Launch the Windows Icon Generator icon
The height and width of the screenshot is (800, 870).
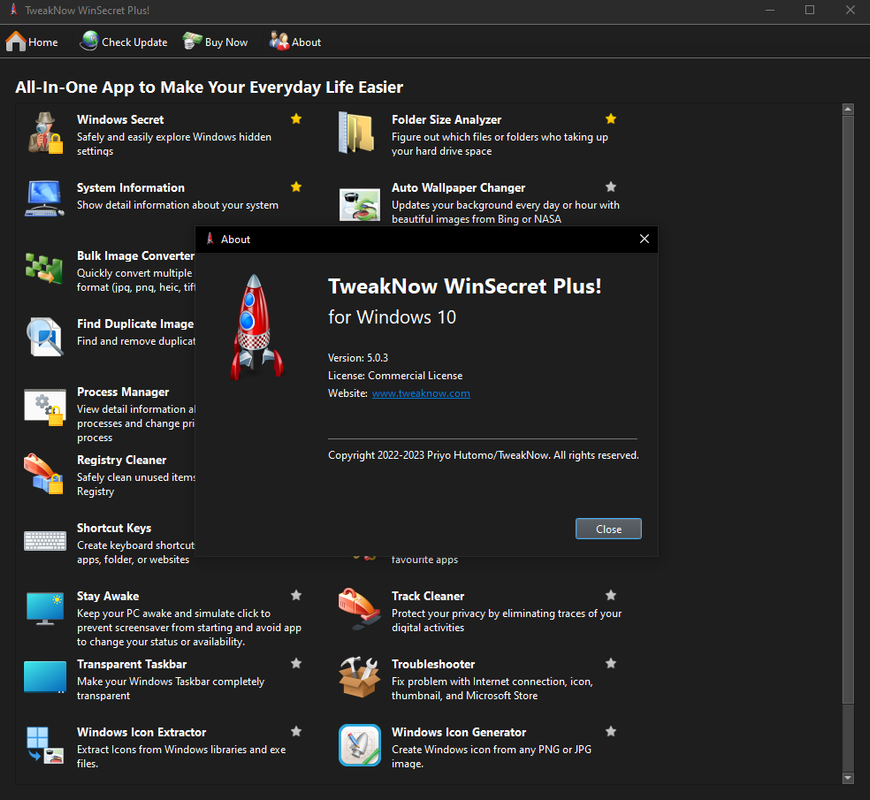coord(360,745)
